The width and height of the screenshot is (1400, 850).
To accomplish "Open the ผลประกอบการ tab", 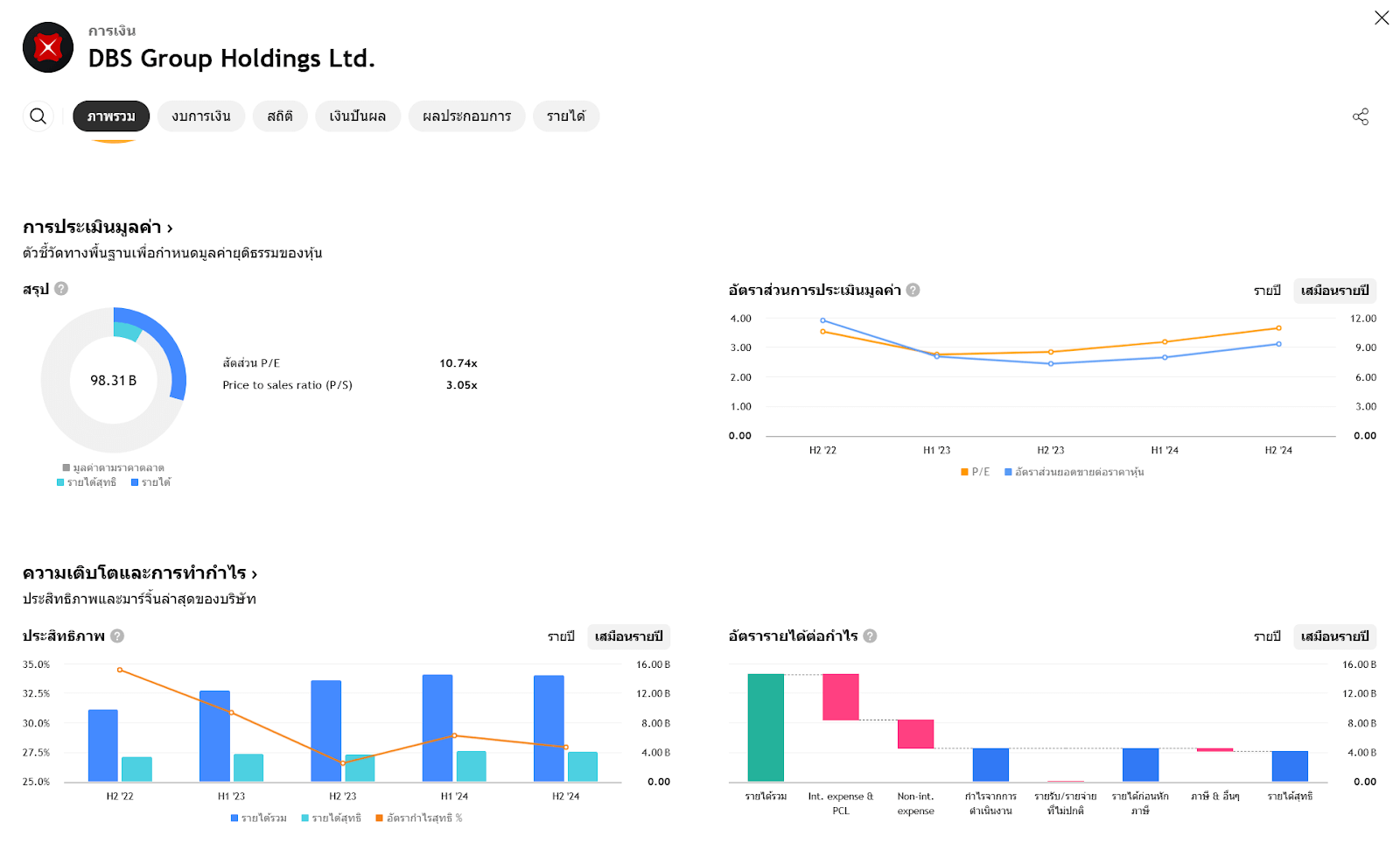I will [466, 116].
